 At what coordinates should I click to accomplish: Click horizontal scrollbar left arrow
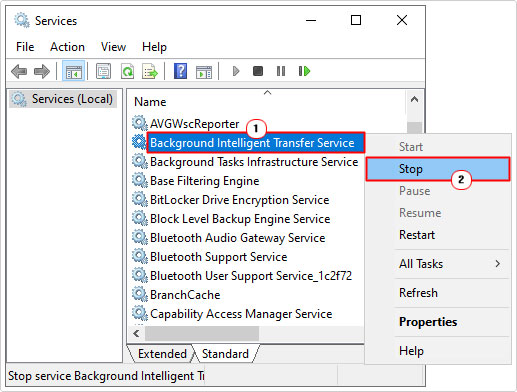[136, 333]
